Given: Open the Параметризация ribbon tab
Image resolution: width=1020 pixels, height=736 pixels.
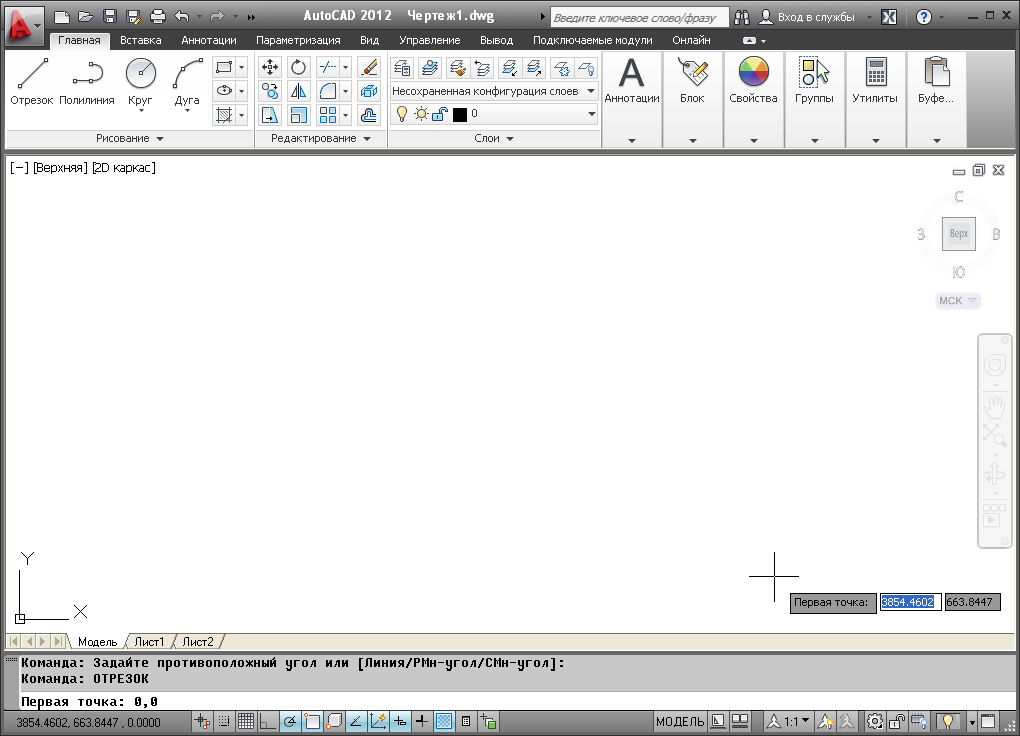Looking at the screenshot, I should (298, 40).
